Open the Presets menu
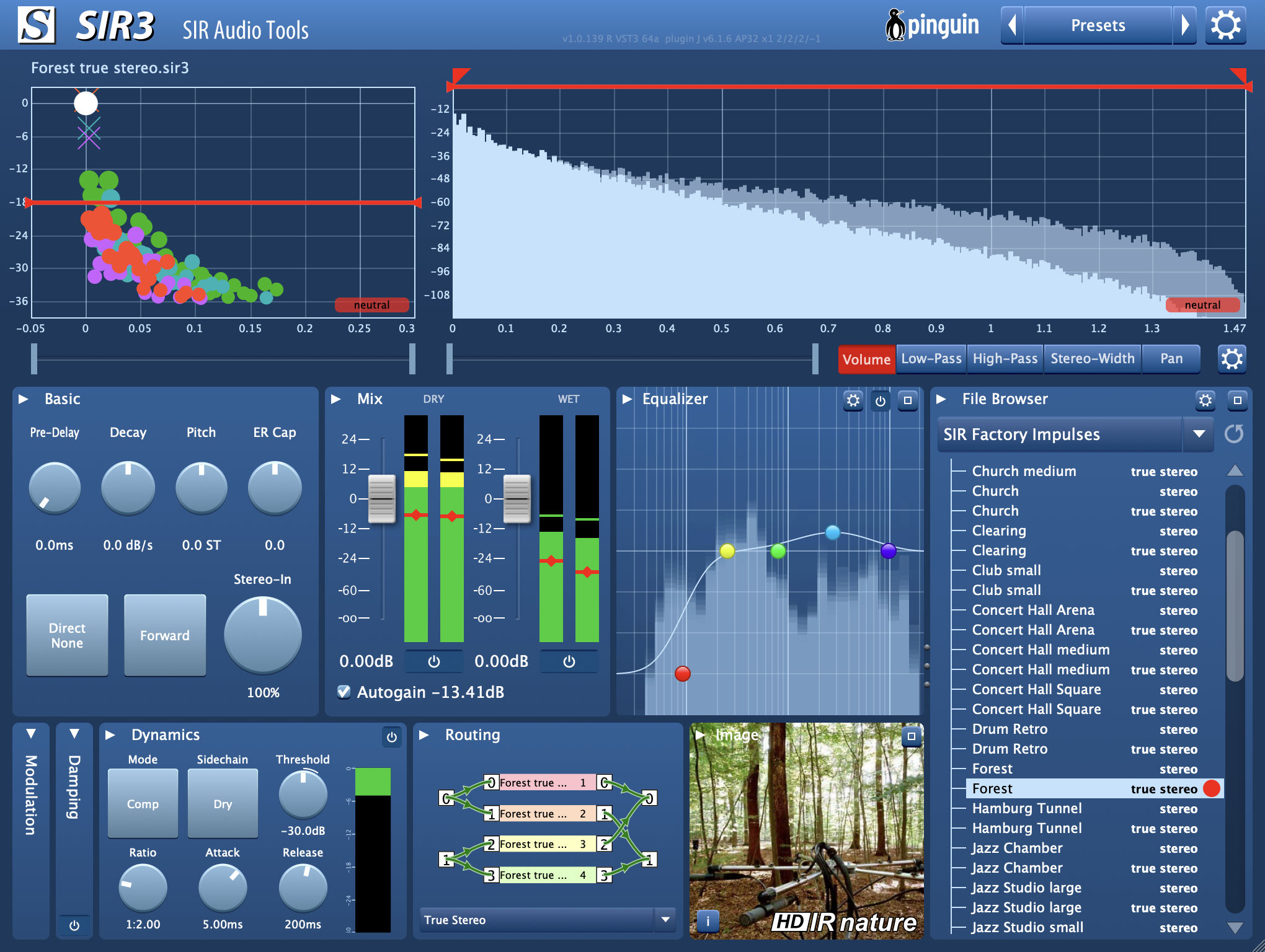Viewport: 1265px width, 952px height. 1098,25
